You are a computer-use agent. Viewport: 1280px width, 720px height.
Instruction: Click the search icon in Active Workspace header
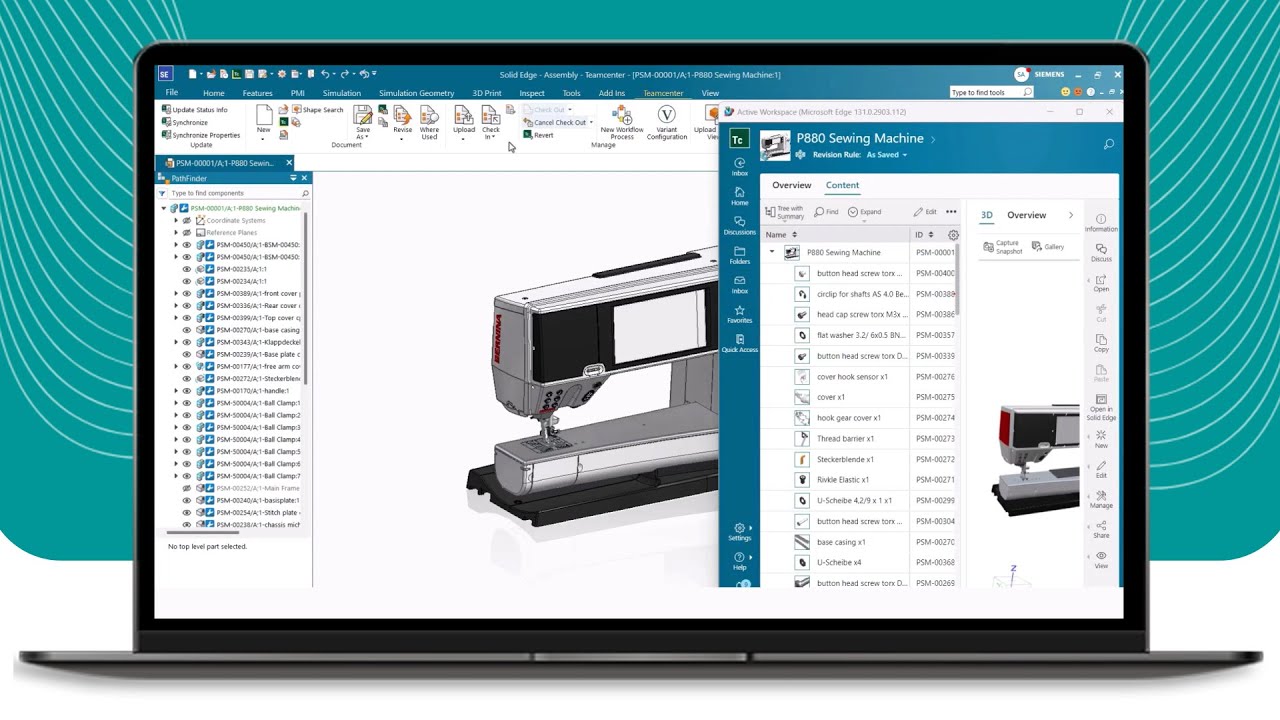[x=1108, y=144]
